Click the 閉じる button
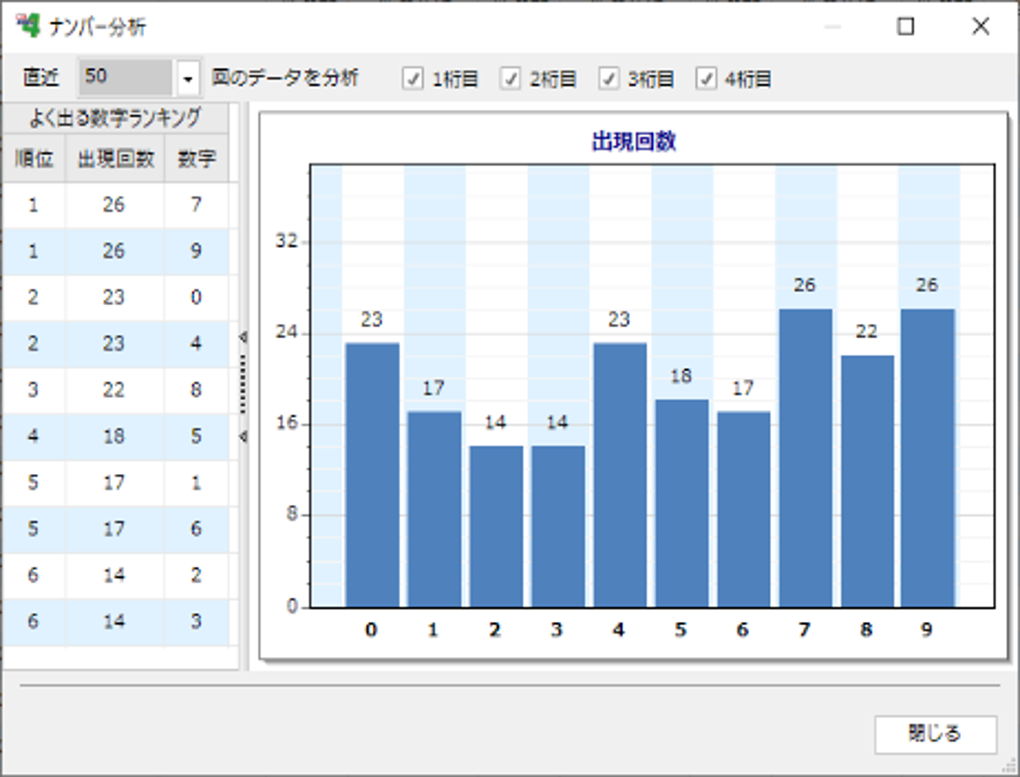 pyautogui.click(x=936, y=733)
